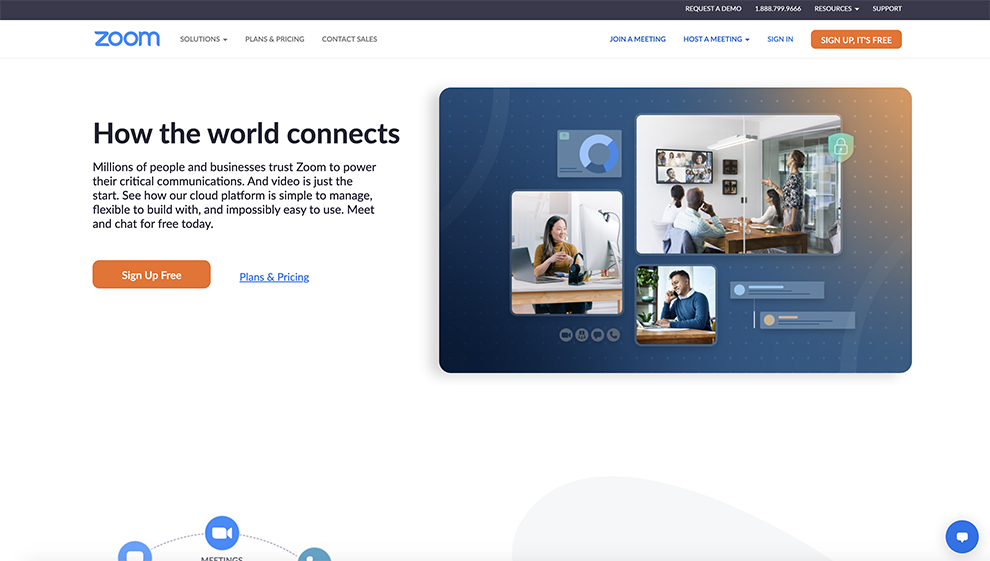Expand the Resources dropdown
990x561 pixels.
[837, 9]
